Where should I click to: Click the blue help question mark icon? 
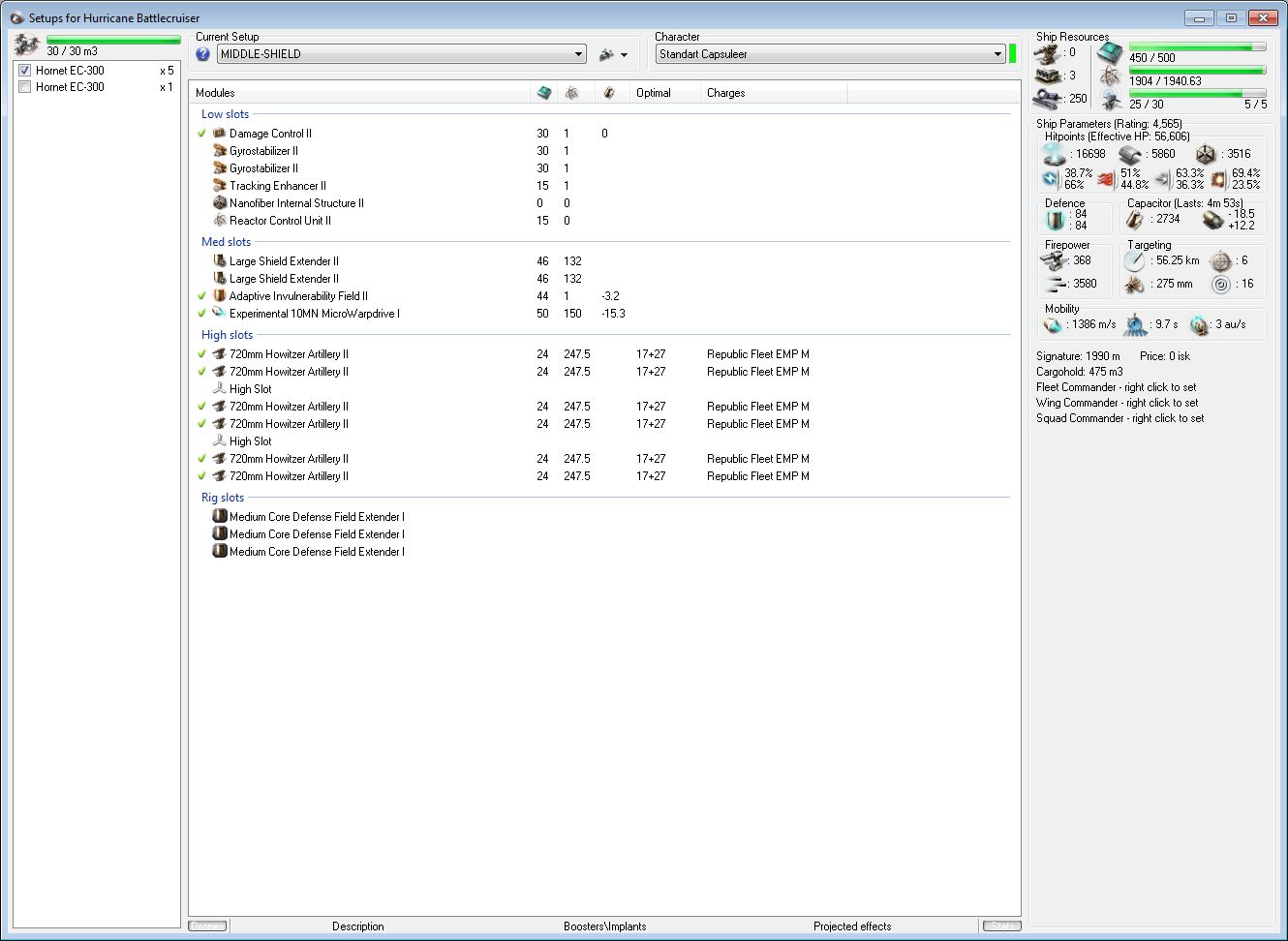click(x=202, y=54)
